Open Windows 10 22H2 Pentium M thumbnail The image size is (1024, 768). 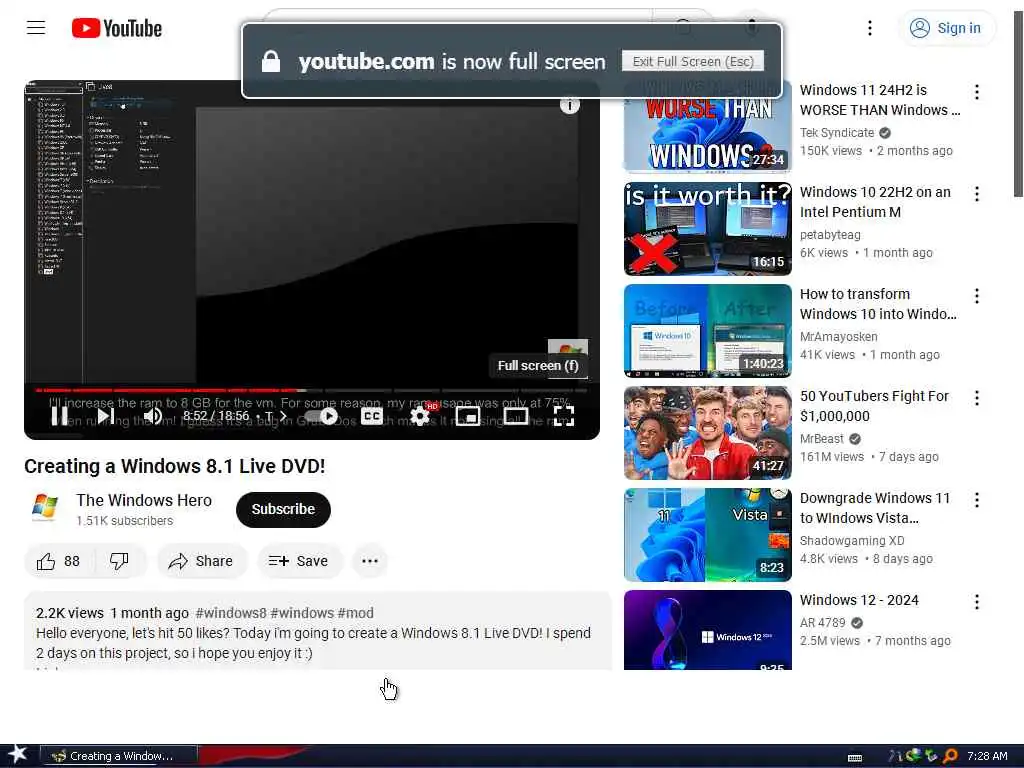tap(707, 229)
